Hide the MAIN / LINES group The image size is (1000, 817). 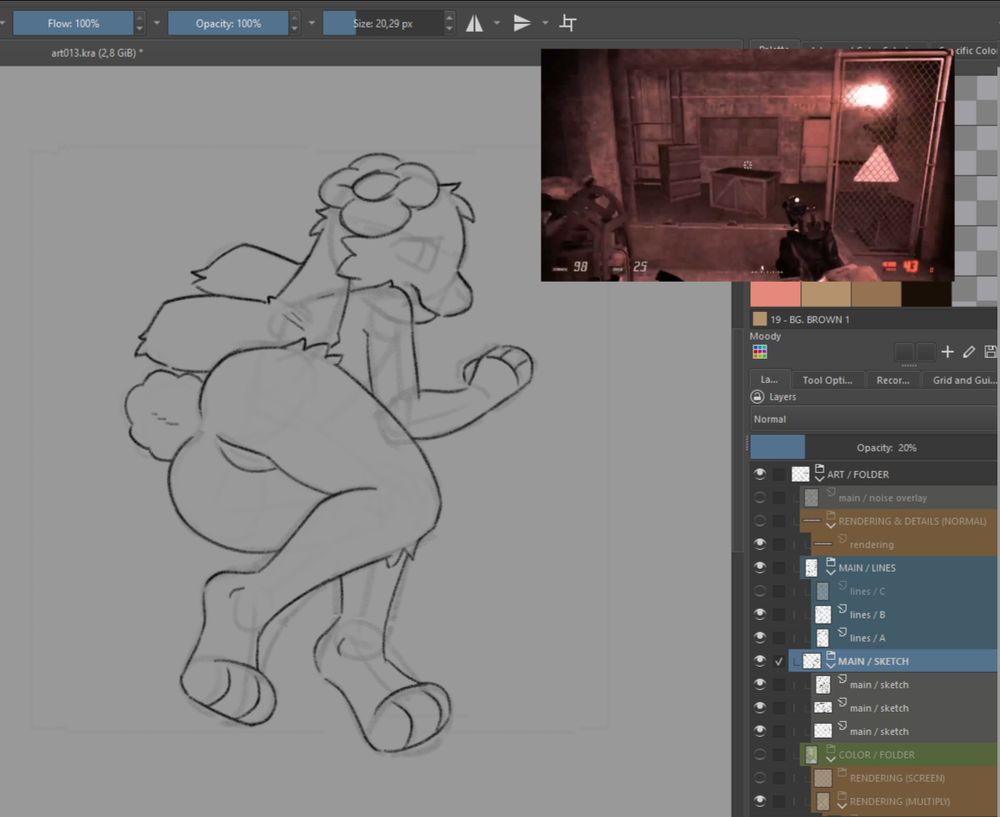pos(760,568)
